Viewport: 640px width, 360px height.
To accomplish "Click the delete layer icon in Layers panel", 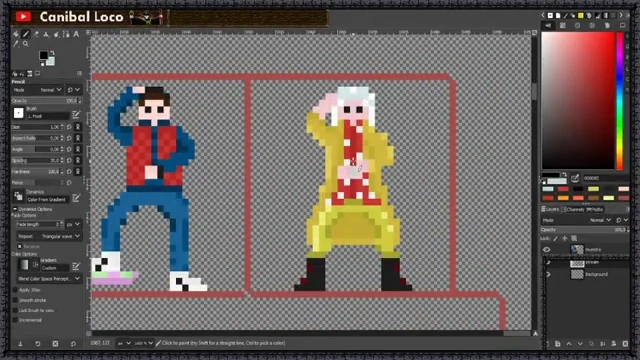I will (625, 344).
